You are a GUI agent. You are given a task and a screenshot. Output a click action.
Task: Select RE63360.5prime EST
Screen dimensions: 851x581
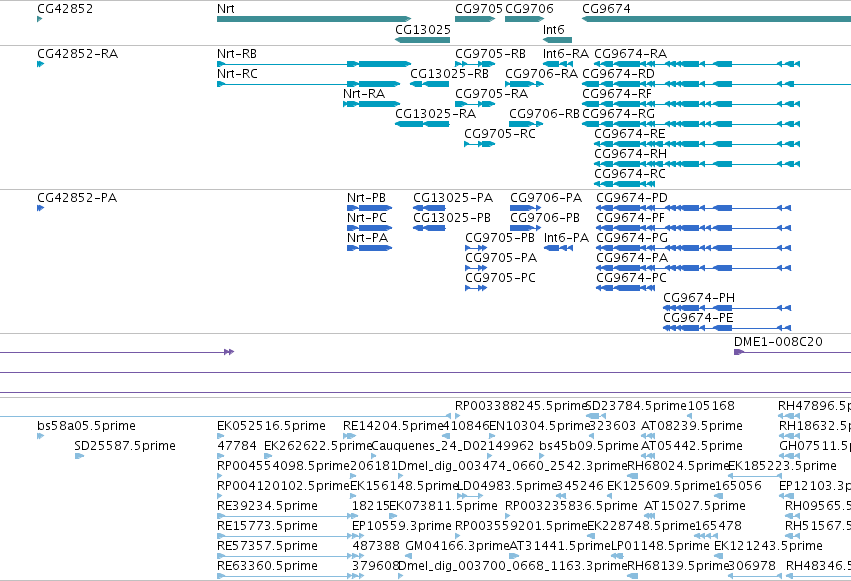[290, 576]
